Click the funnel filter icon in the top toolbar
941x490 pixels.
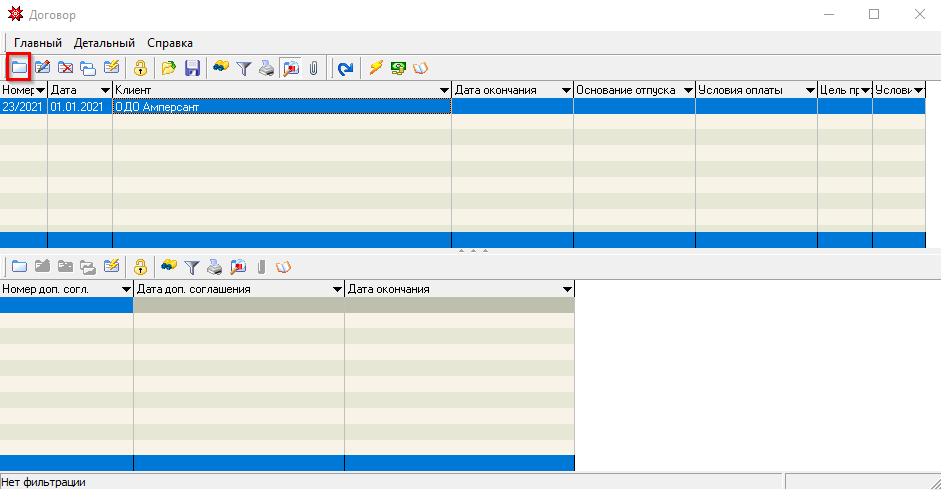click(244, 68)
